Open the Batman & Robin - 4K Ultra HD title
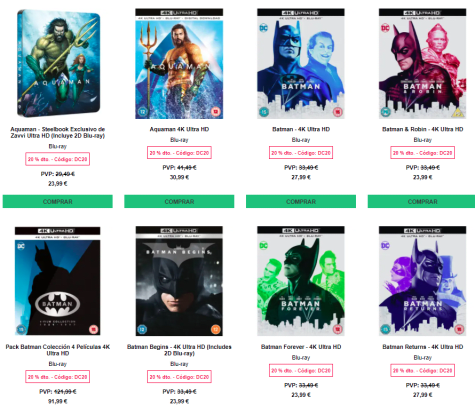Screen dimensions: 475x406 click(x=422, y=129)
